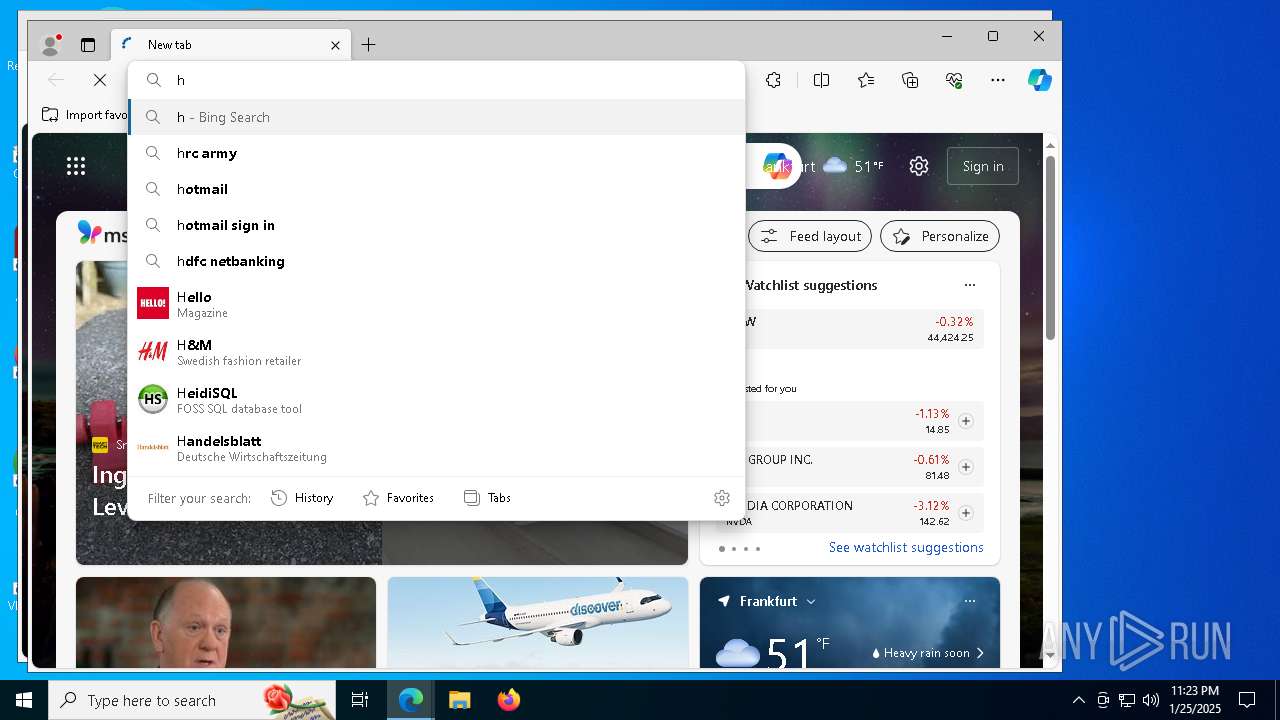The image size is (1280, 720).
Task: Open See watchlist suggestions link
Action: coord(906,547)
